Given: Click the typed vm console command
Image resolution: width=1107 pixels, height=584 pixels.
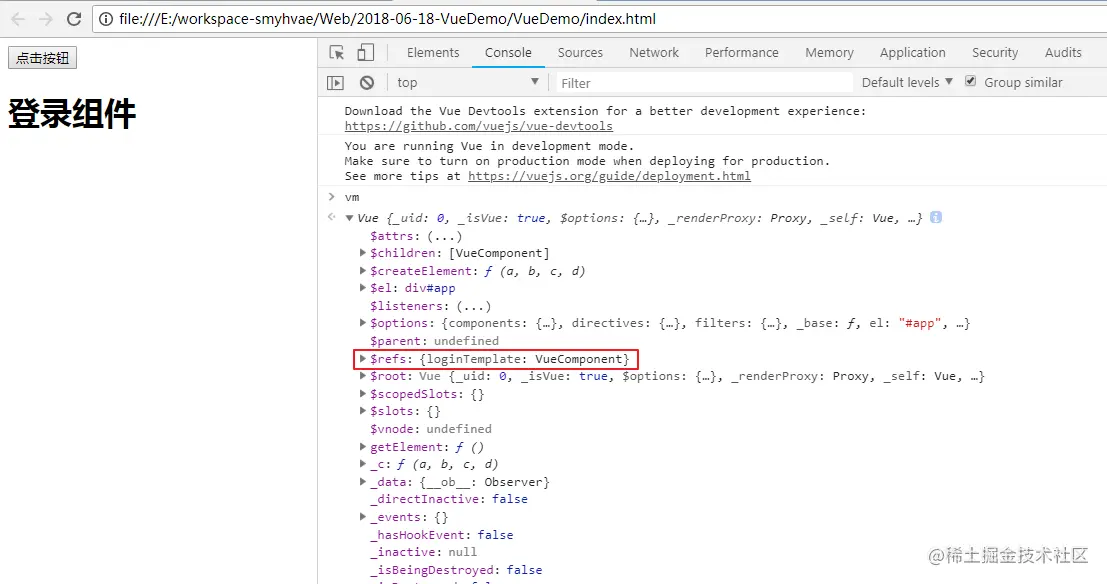Looking at the screenshot, I should tap(352, 197).
